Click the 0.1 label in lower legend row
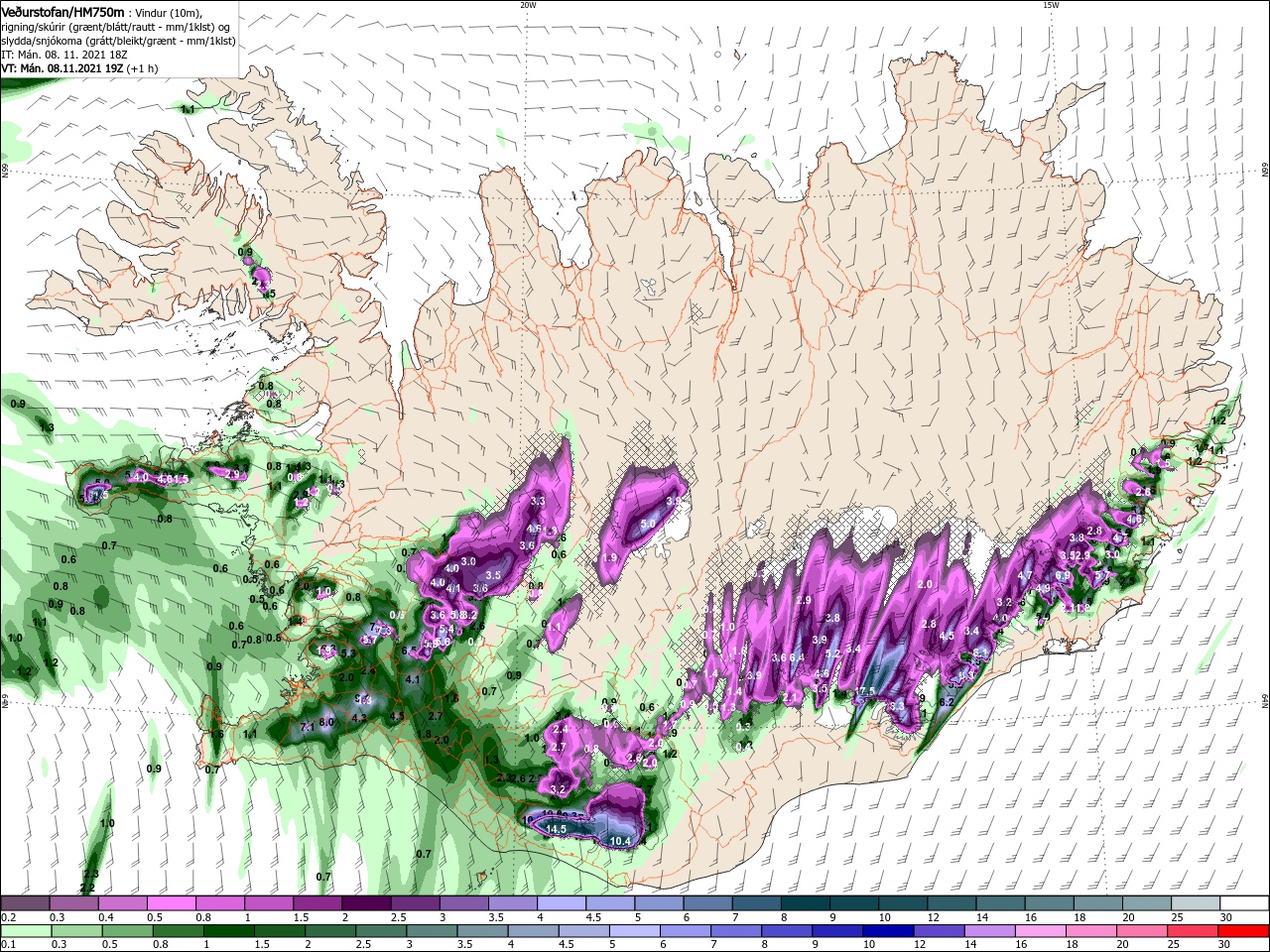 pyautogui.click(x=8, y=945)
